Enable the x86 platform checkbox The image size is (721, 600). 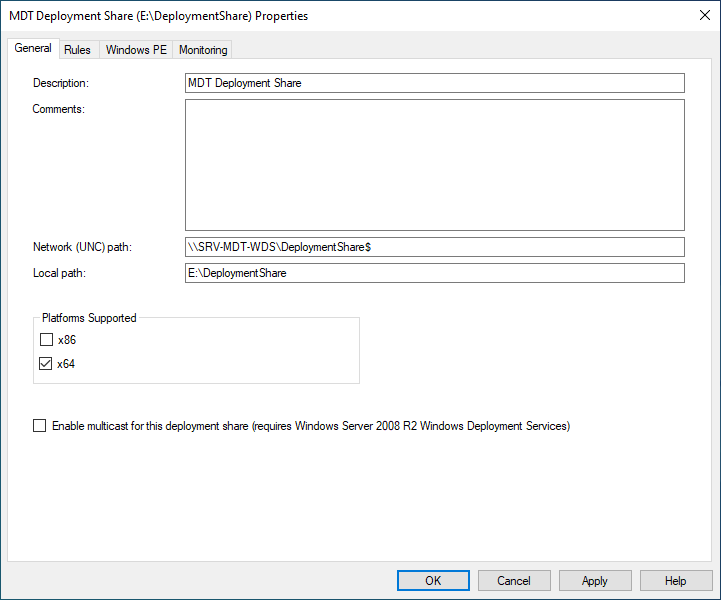point(46,340)
